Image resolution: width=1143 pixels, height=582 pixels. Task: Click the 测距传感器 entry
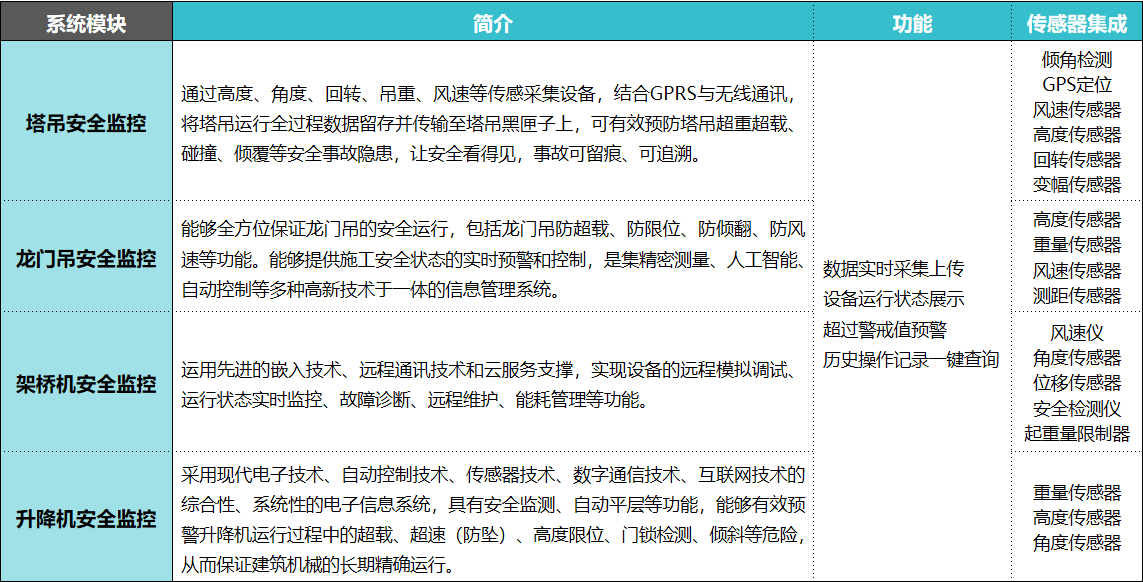[1077, 296]
